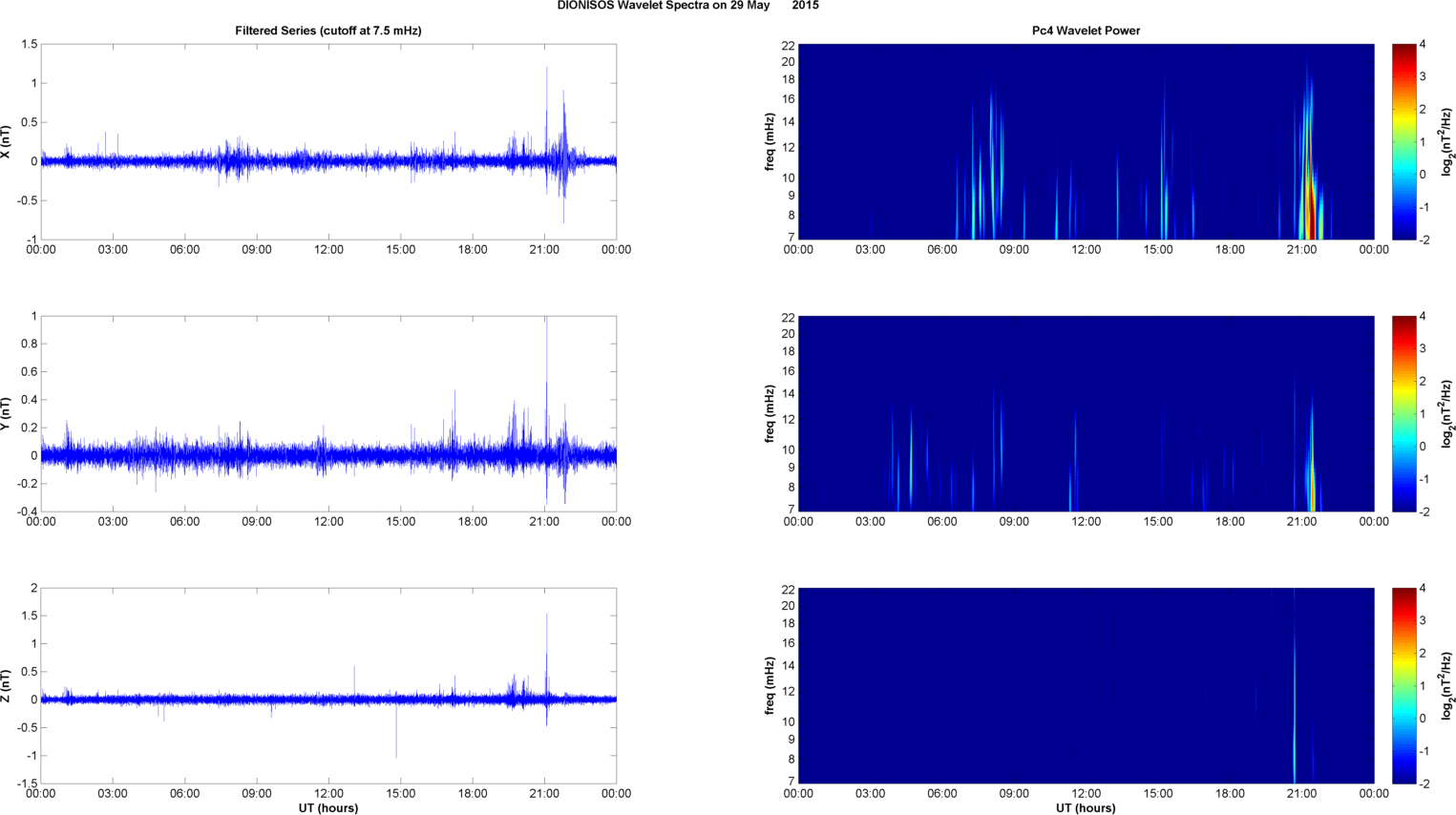Click the X component filtered time series plot
Image resolution: width=1456 pixels, height=815 pixels.
pos(328,141)
